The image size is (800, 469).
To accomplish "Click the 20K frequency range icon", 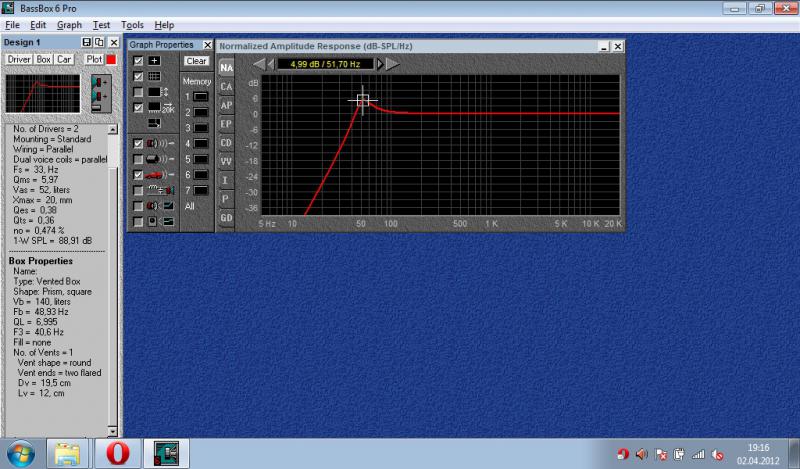I will (161, 108).
